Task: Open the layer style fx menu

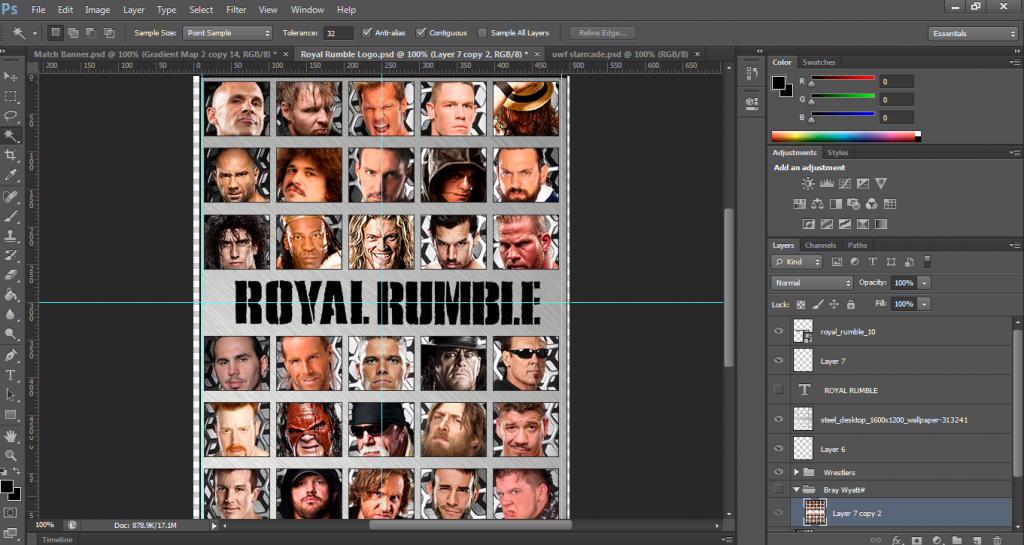Action: 897,540
